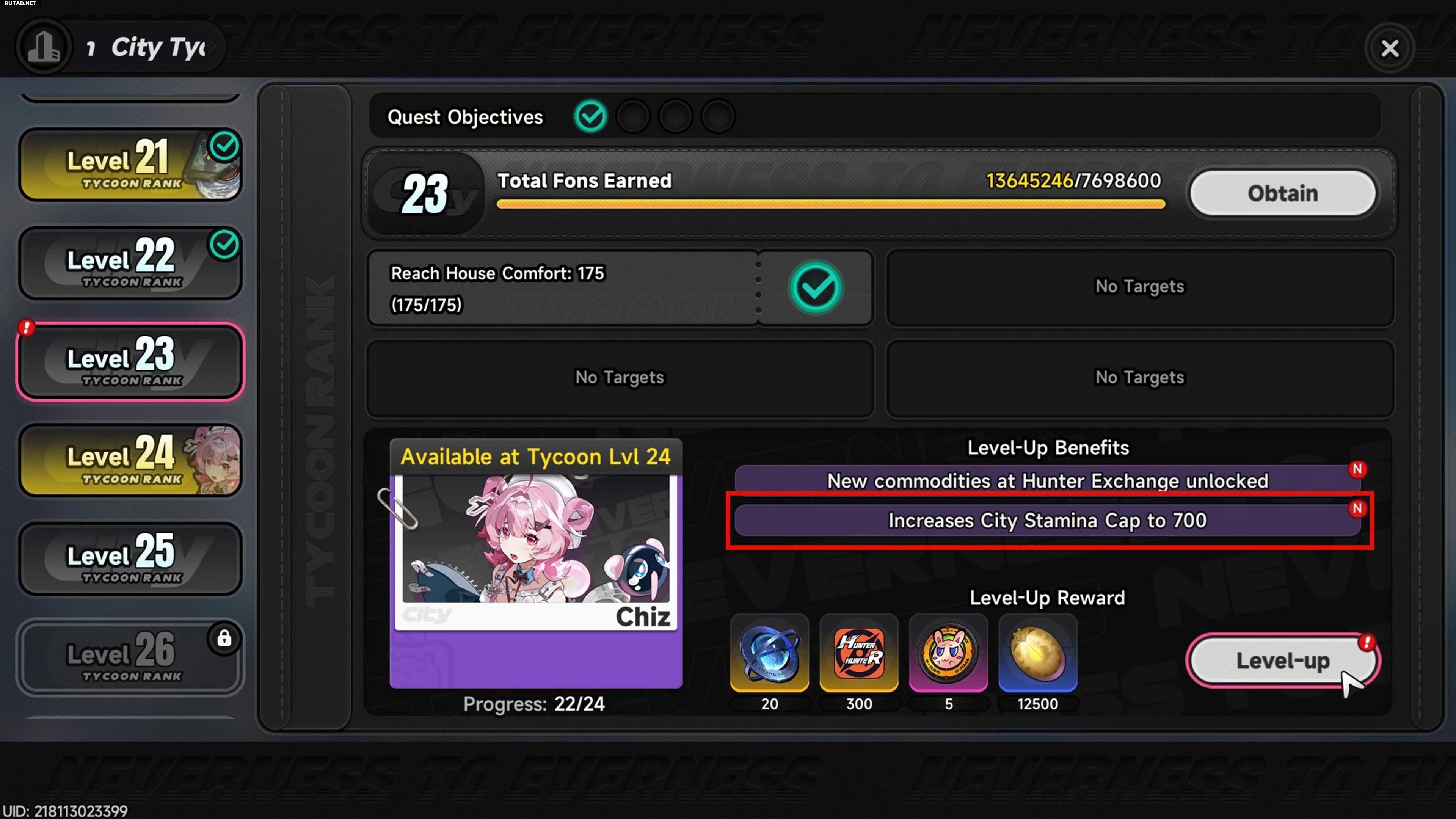This screenshot has width=1456, height=819.
Task: Click the Increases City Stamina Cap benefit
Action: [1047, 520]
